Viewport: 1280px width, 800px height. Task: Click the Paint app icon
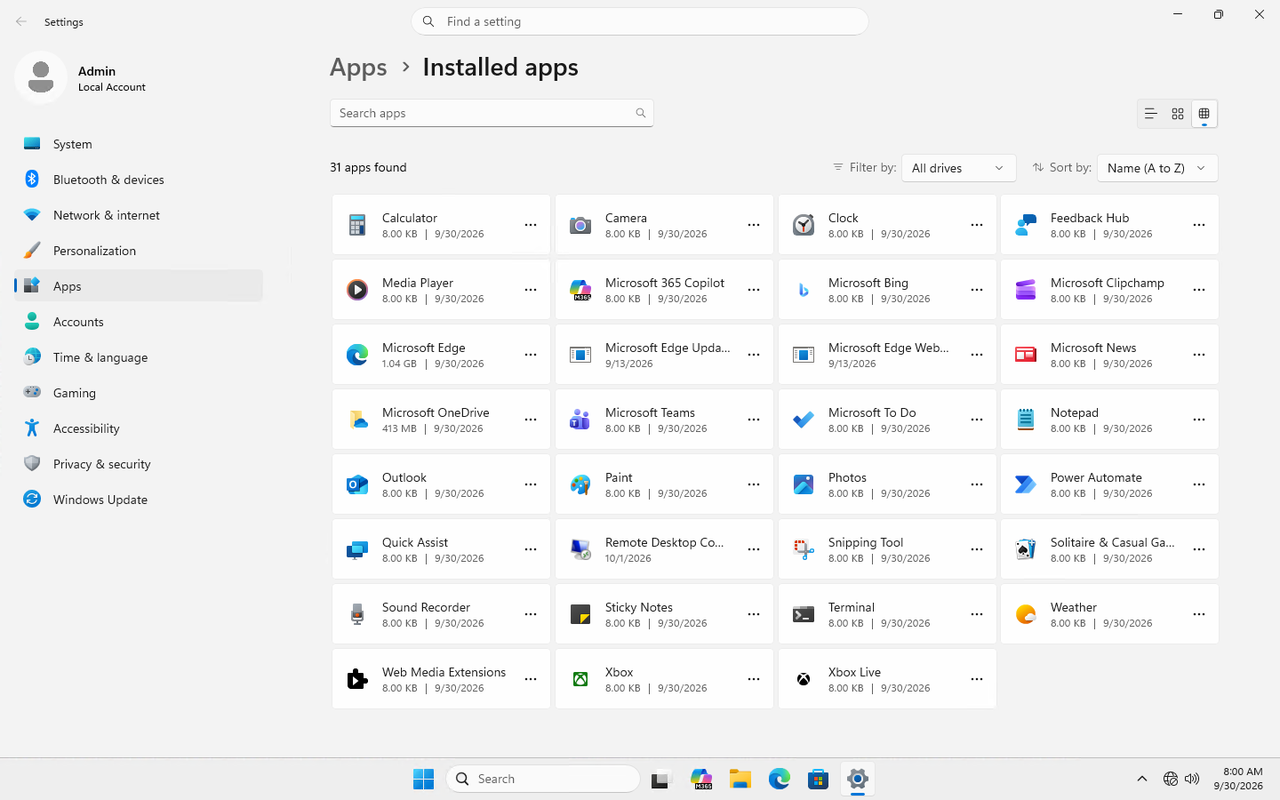580,485
